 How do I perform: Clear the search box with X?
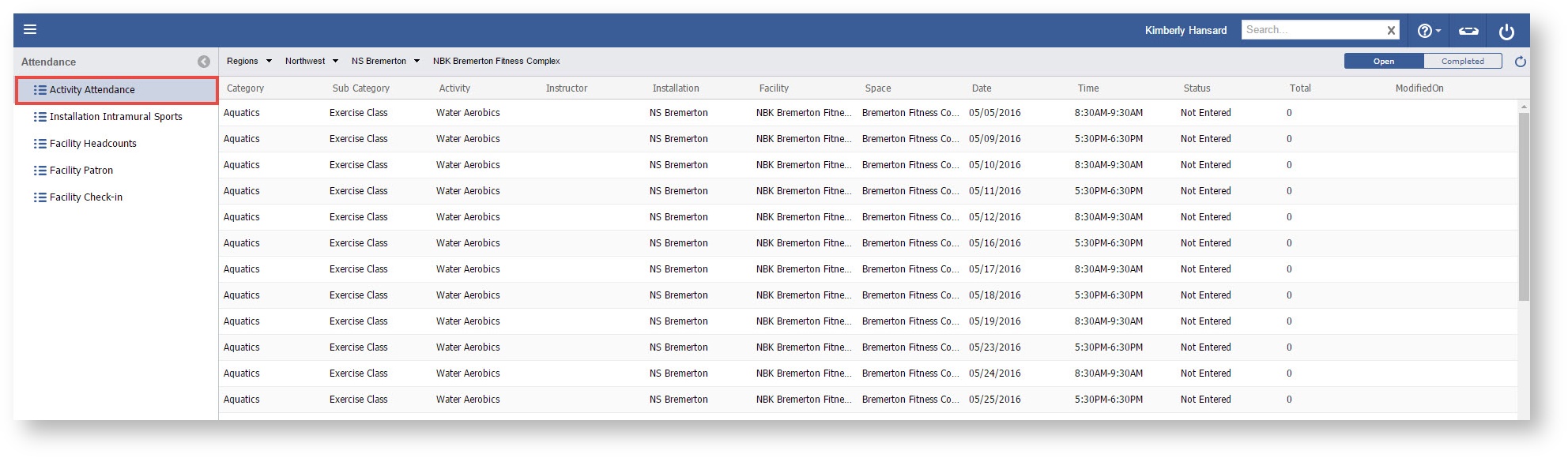[1391, 31]
